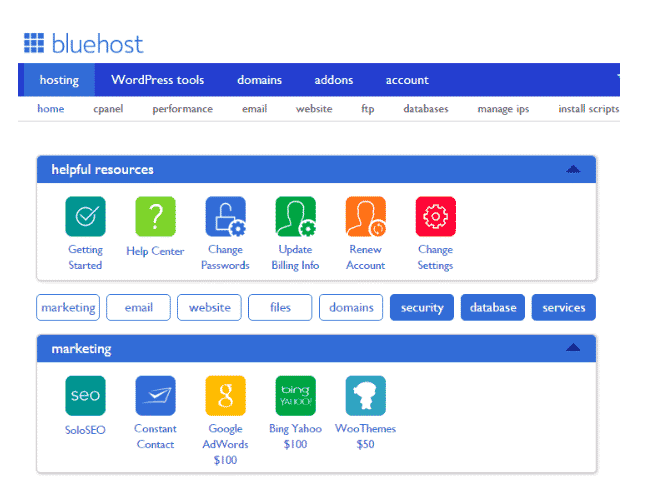Screen dimensions: 651x494
Task: Click the Constant Contact text link
Action: point(156,436)
